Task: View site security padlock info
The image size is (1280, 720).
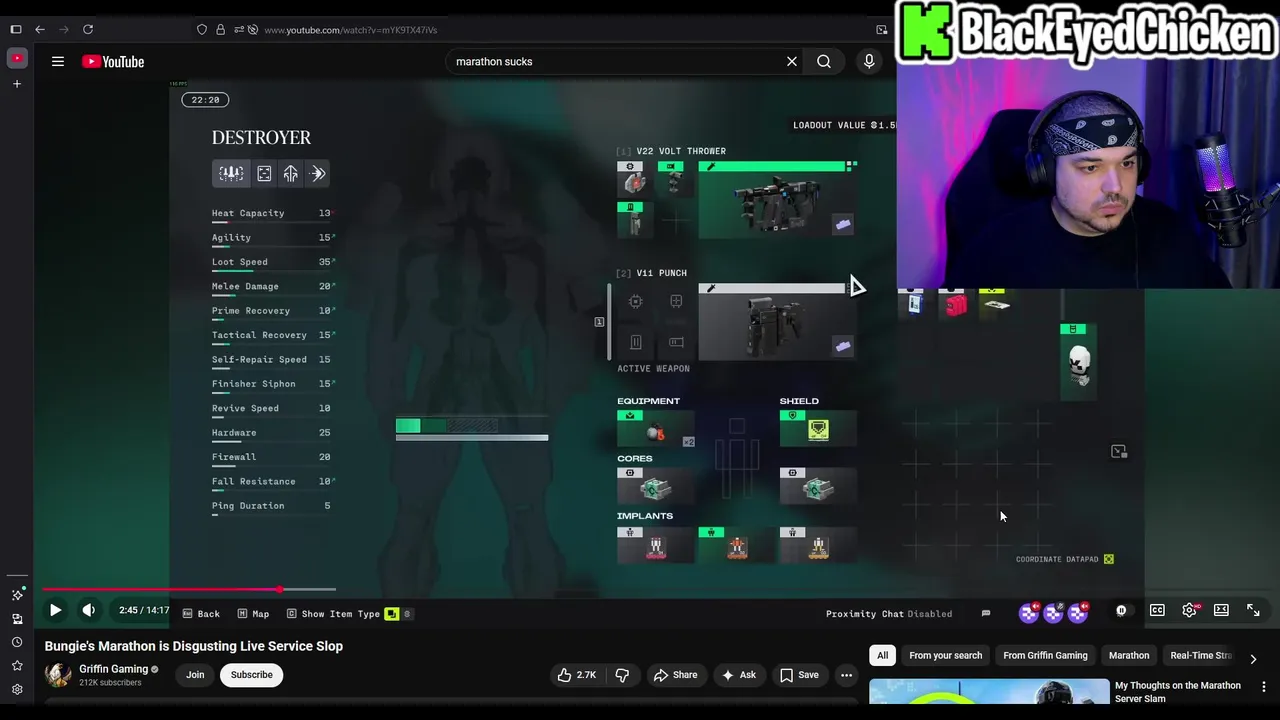Action: [x=220, y=30]
